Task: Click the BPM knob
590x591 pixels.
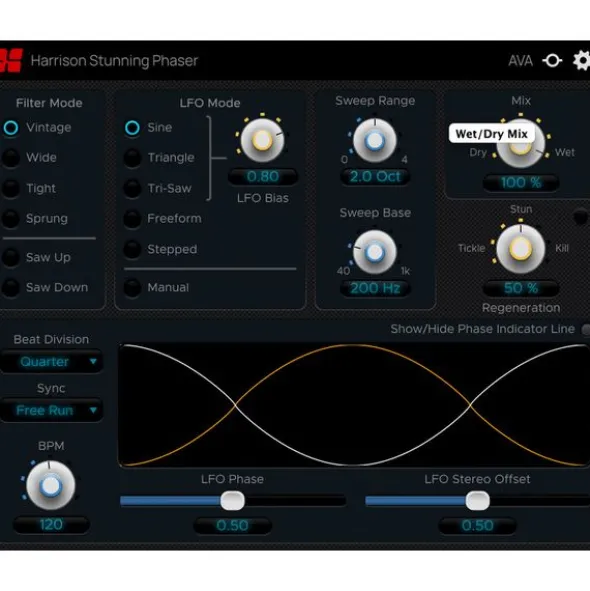Action: [51, 485]
